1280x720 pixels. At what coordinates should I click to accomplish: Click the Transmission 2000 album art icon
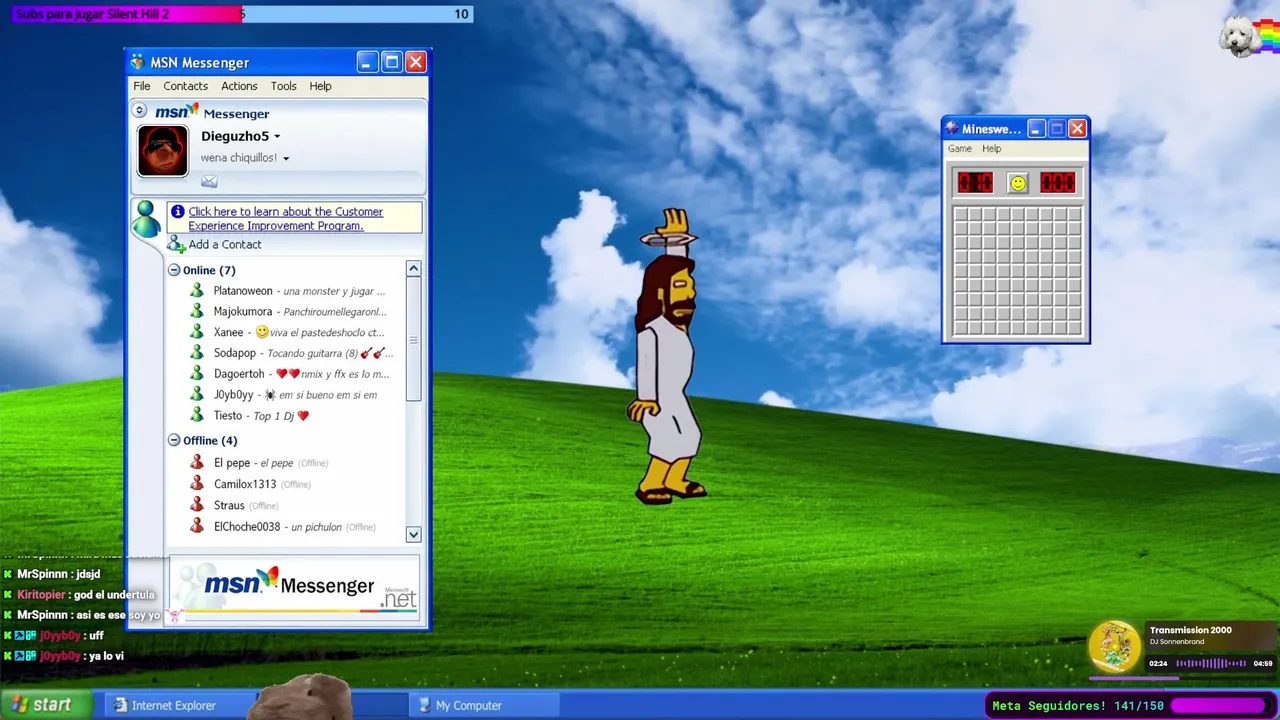pyautogui.click(x=1115, y=647)
